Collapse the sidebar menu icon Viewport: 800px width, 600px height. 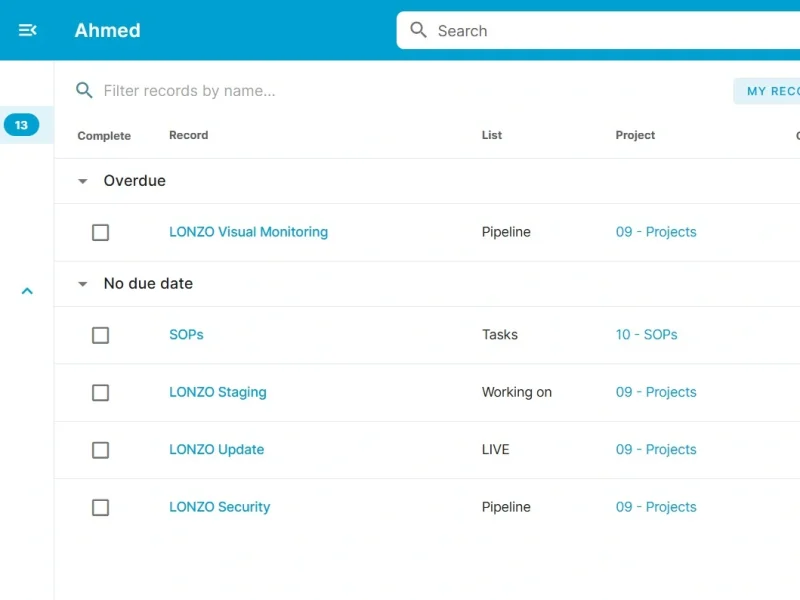tap(28, 30)
